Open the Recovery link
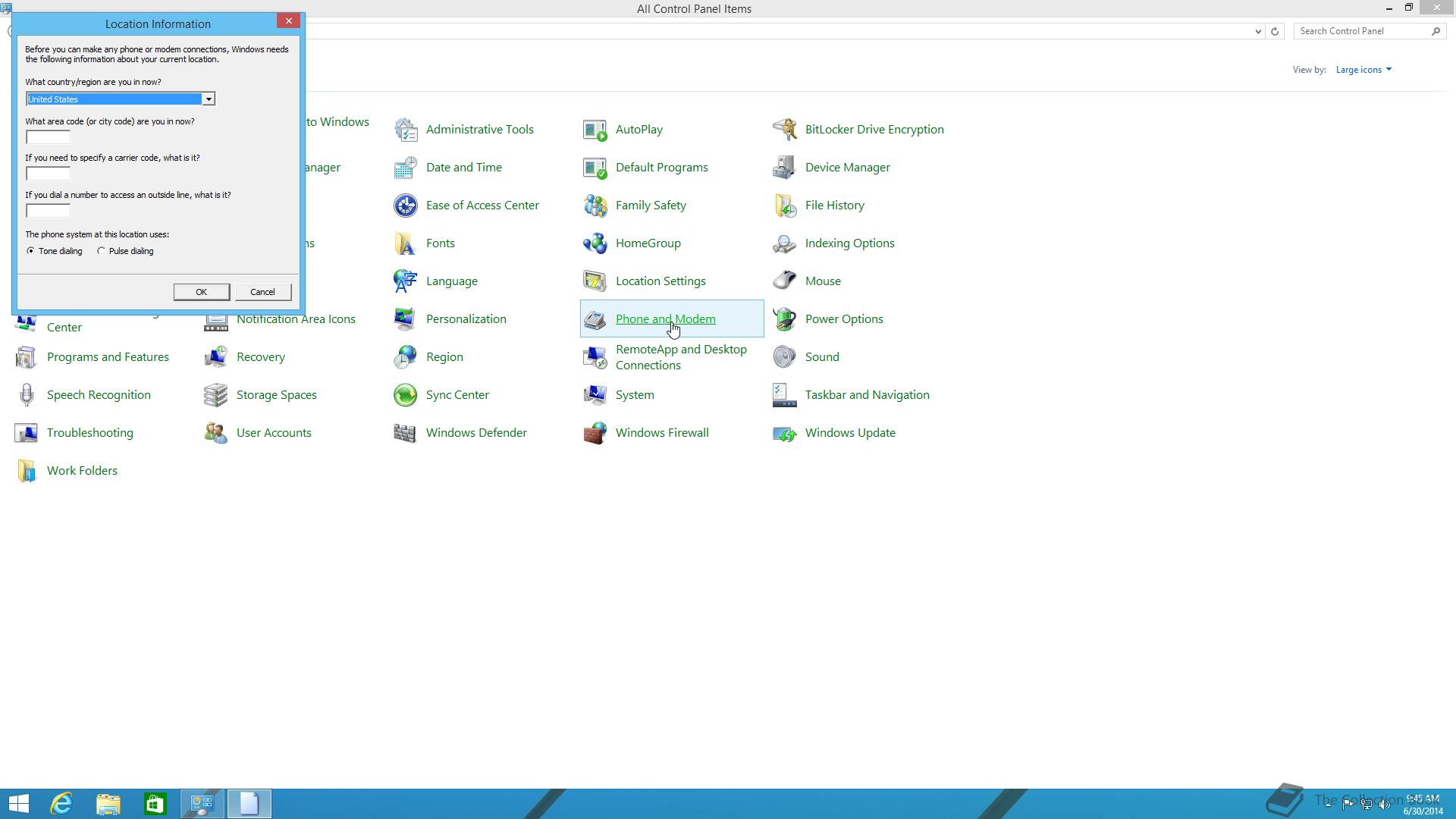1456x819 pixels. 261,357
